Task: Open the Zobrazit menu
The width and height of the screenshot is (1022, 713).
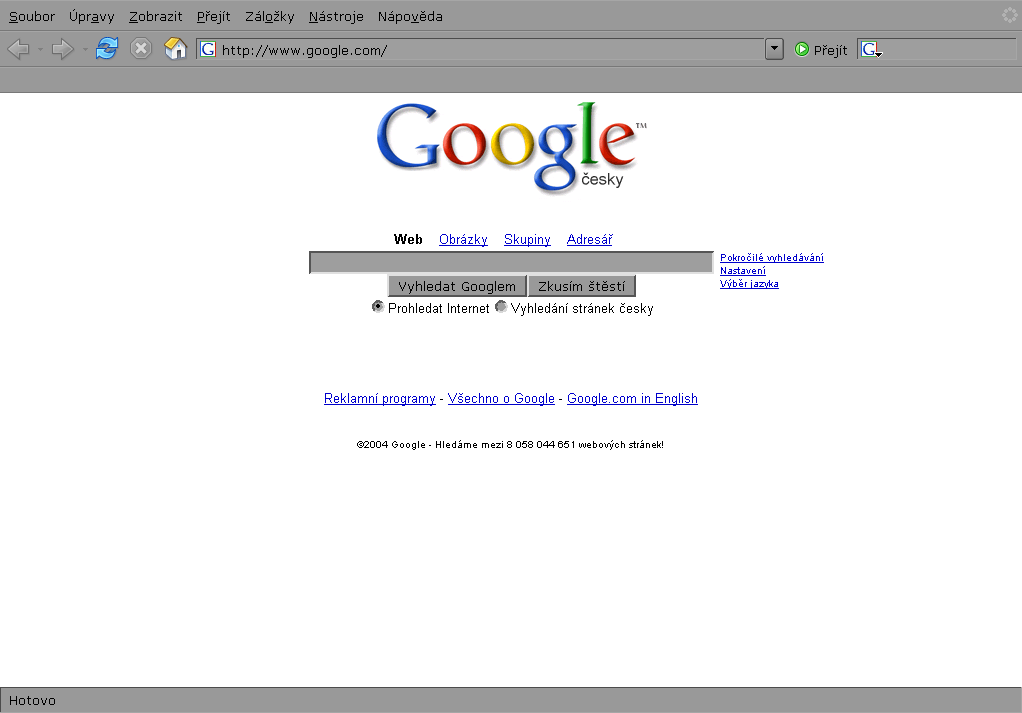Action: (x=155, y=16)
